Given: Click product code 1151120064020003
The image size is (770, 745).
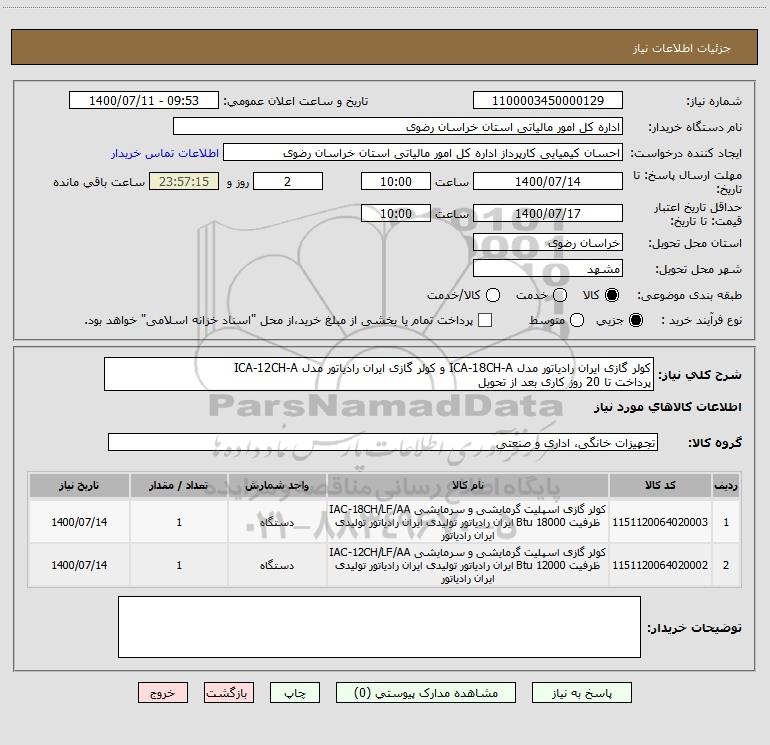Looking at the screenshot, I should [x=660, y=522].
